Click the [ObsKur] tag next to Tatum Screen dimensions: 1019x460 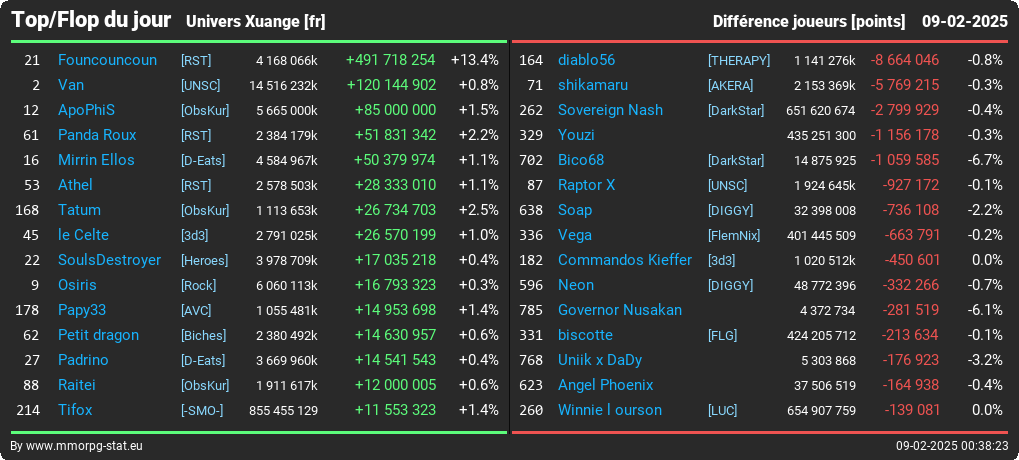coord(205,211)
